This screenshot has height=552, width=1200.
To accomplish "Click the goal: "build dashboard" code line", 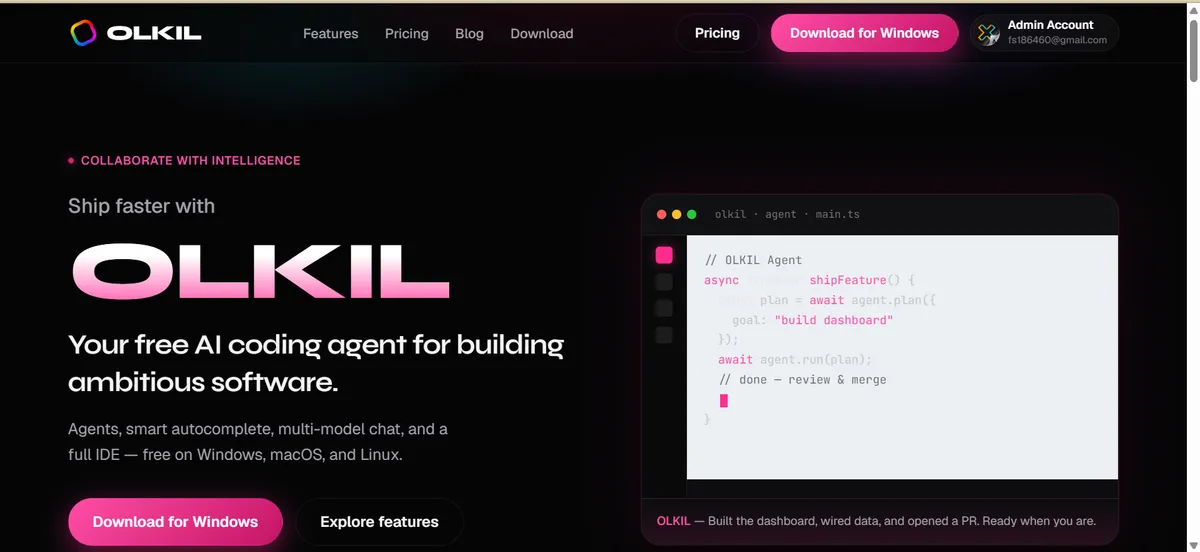I will pos(812,320).
